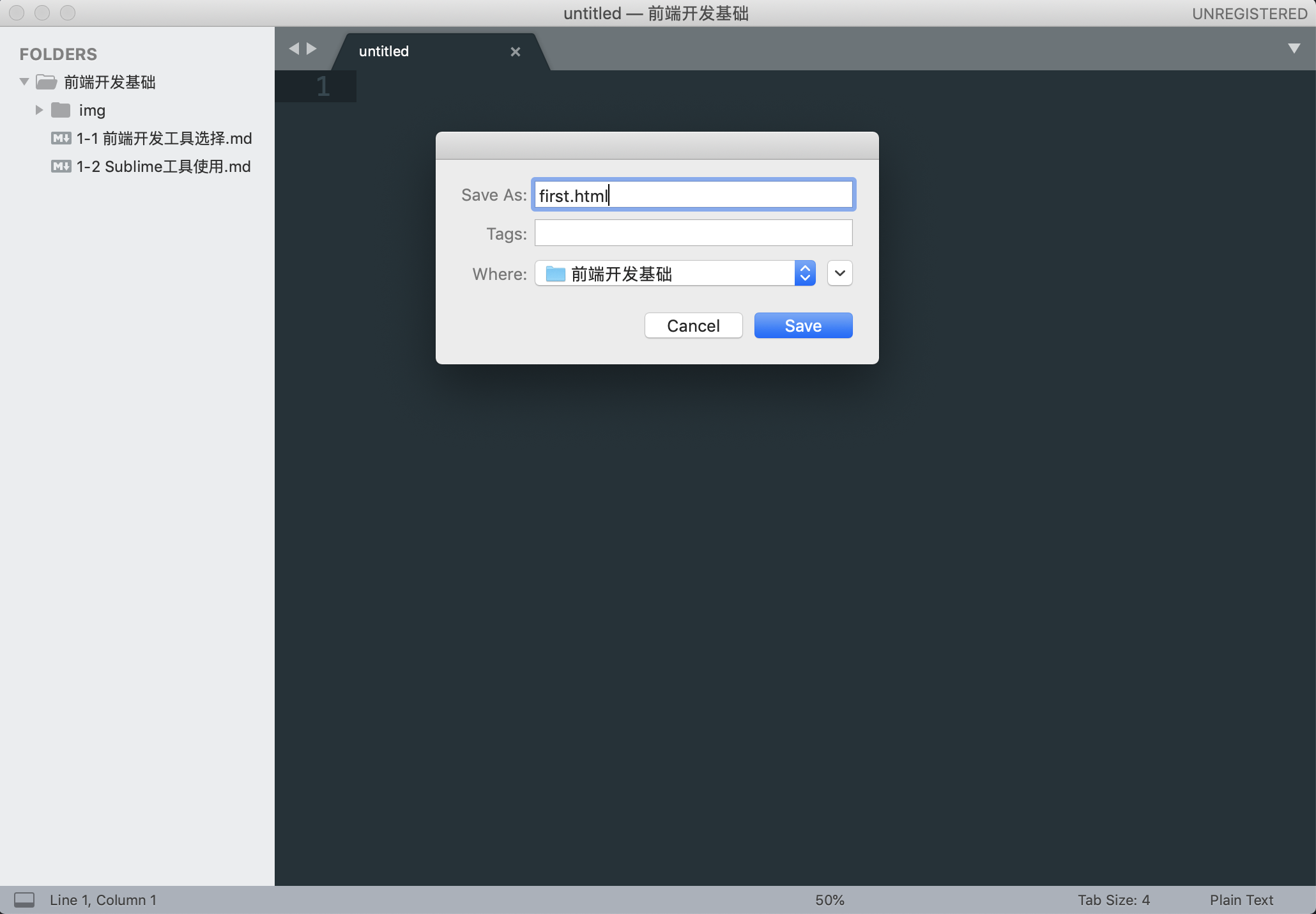
Task: Expand the save dialog with chevron button
Action: pyautogui.click(x=839, y=274)
